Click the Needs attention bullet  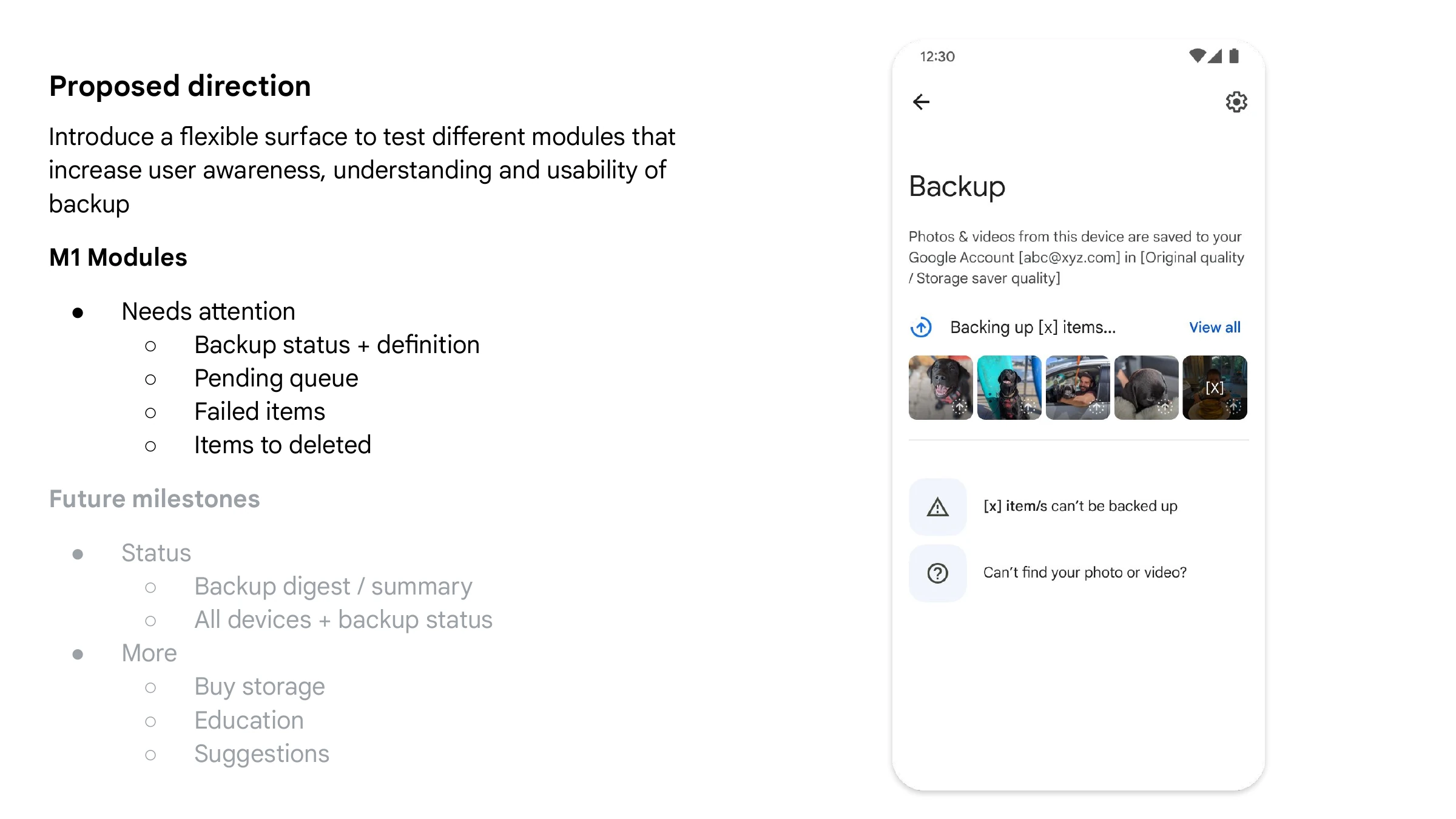click(x=208, y=311)
